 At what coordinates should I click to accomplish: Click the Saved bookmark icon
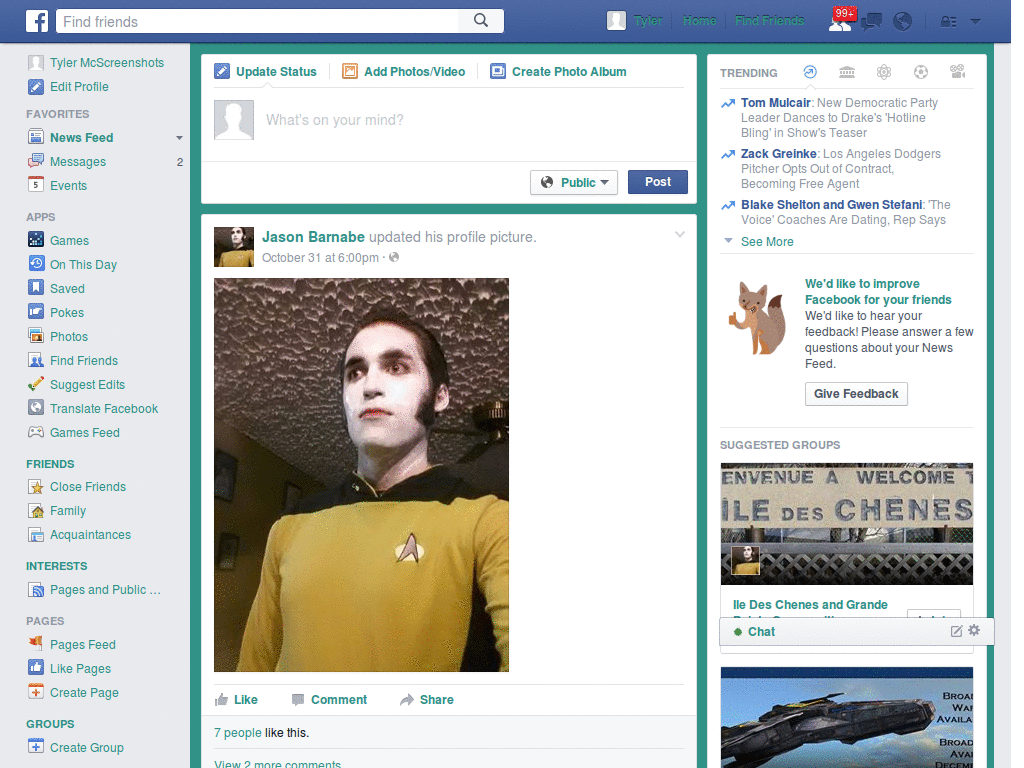pyautogui.click(x=36, y=288)
